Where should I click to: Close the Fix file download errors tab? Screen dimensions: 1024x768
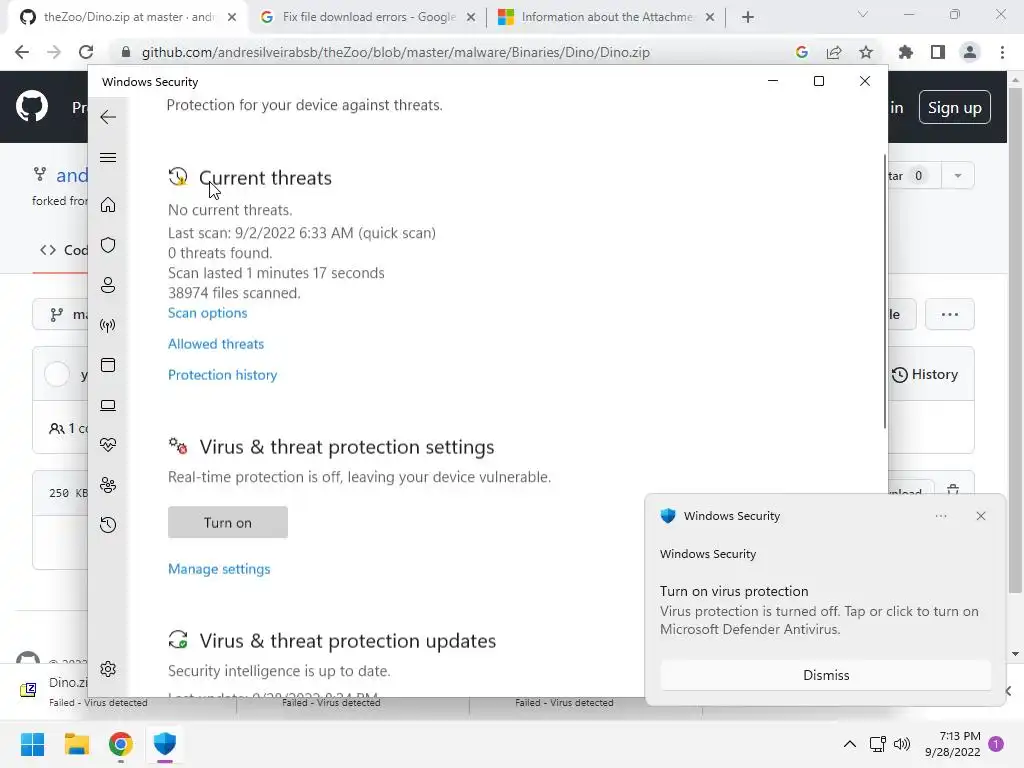click(x=470, y=17)
